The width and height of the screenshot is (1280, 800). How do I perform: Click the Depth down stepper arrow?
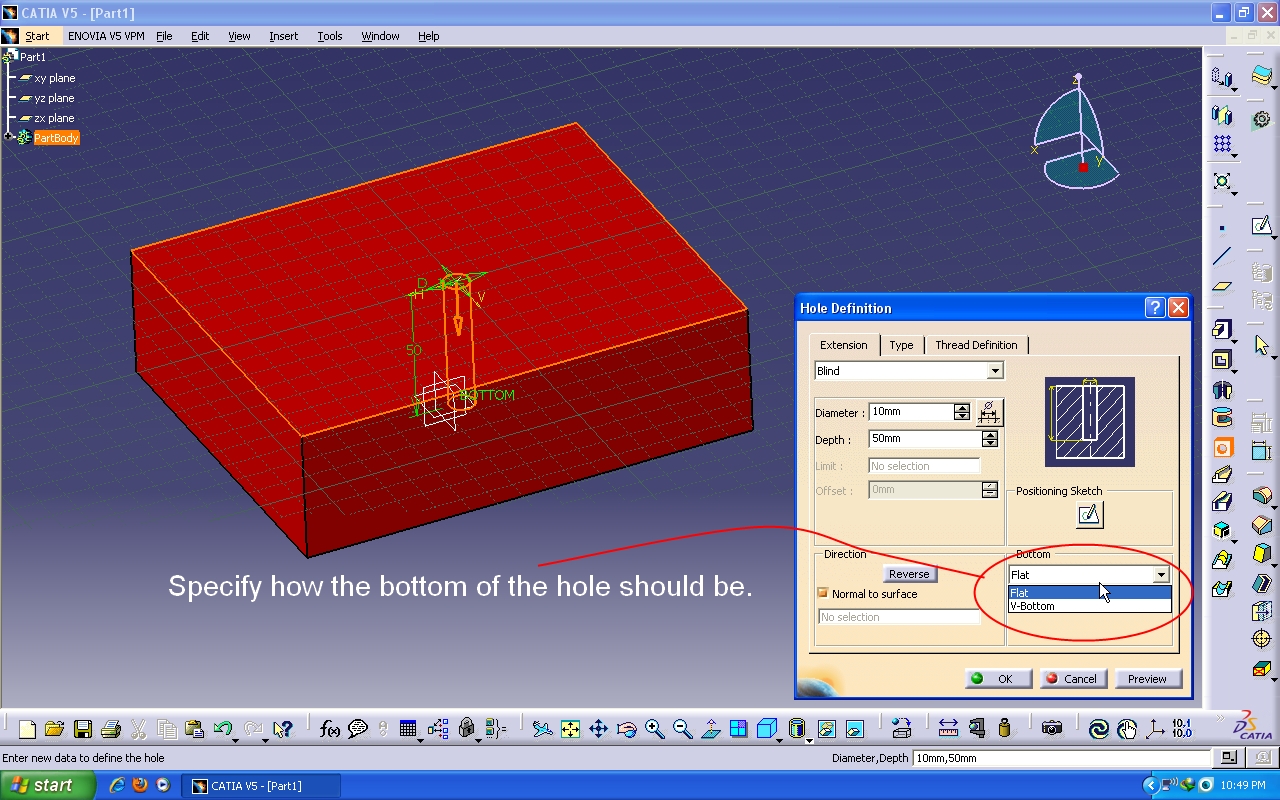[x=989, y=443]
